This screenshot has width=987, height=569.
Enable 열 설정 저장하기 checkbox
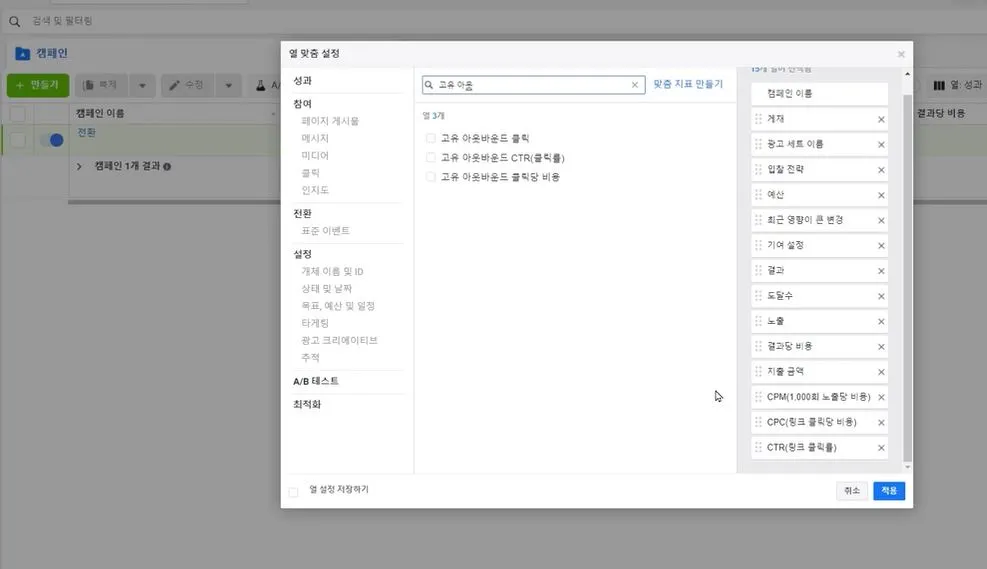click(x=293, y=492)
